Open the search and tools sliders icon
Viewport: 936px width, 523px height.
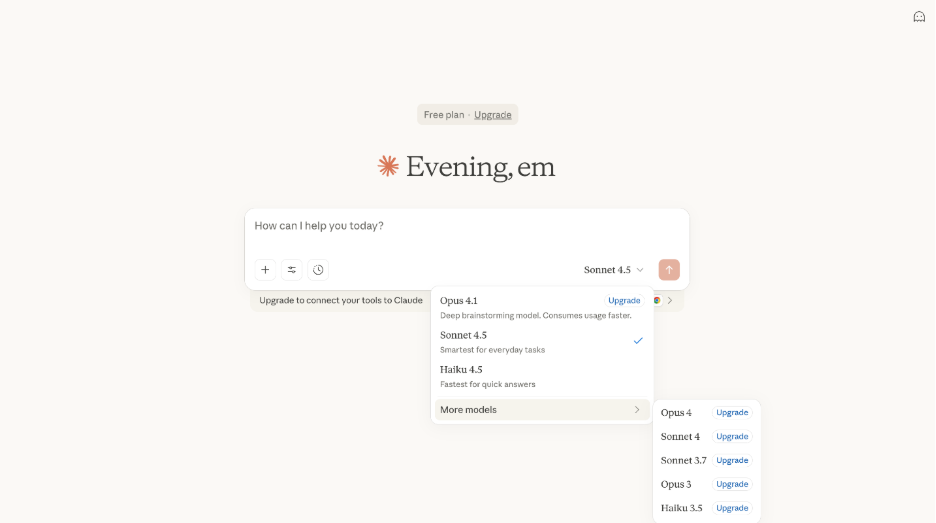click(x=291, y=270)
